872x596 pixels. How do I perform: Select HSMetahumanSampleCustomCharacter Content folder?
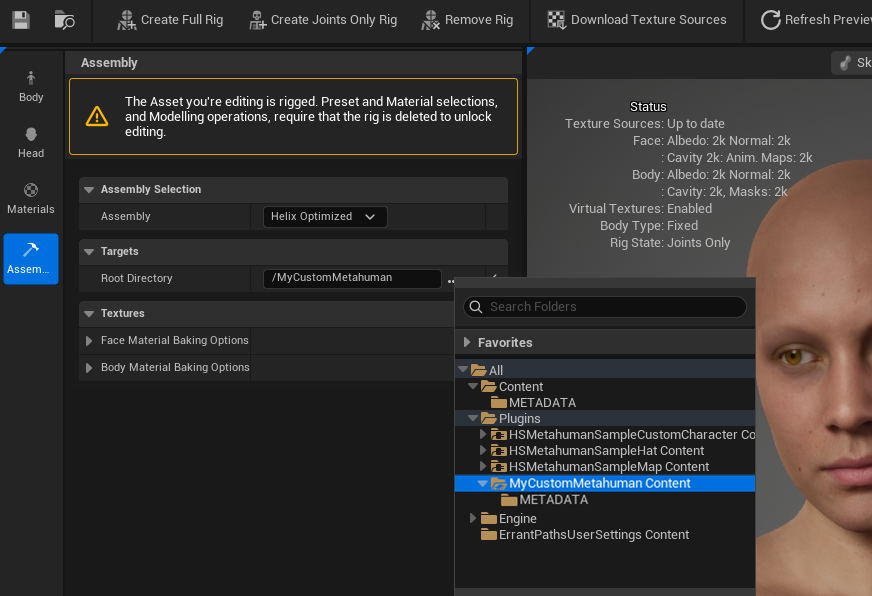pyautogui.click(x=623, y=435)
